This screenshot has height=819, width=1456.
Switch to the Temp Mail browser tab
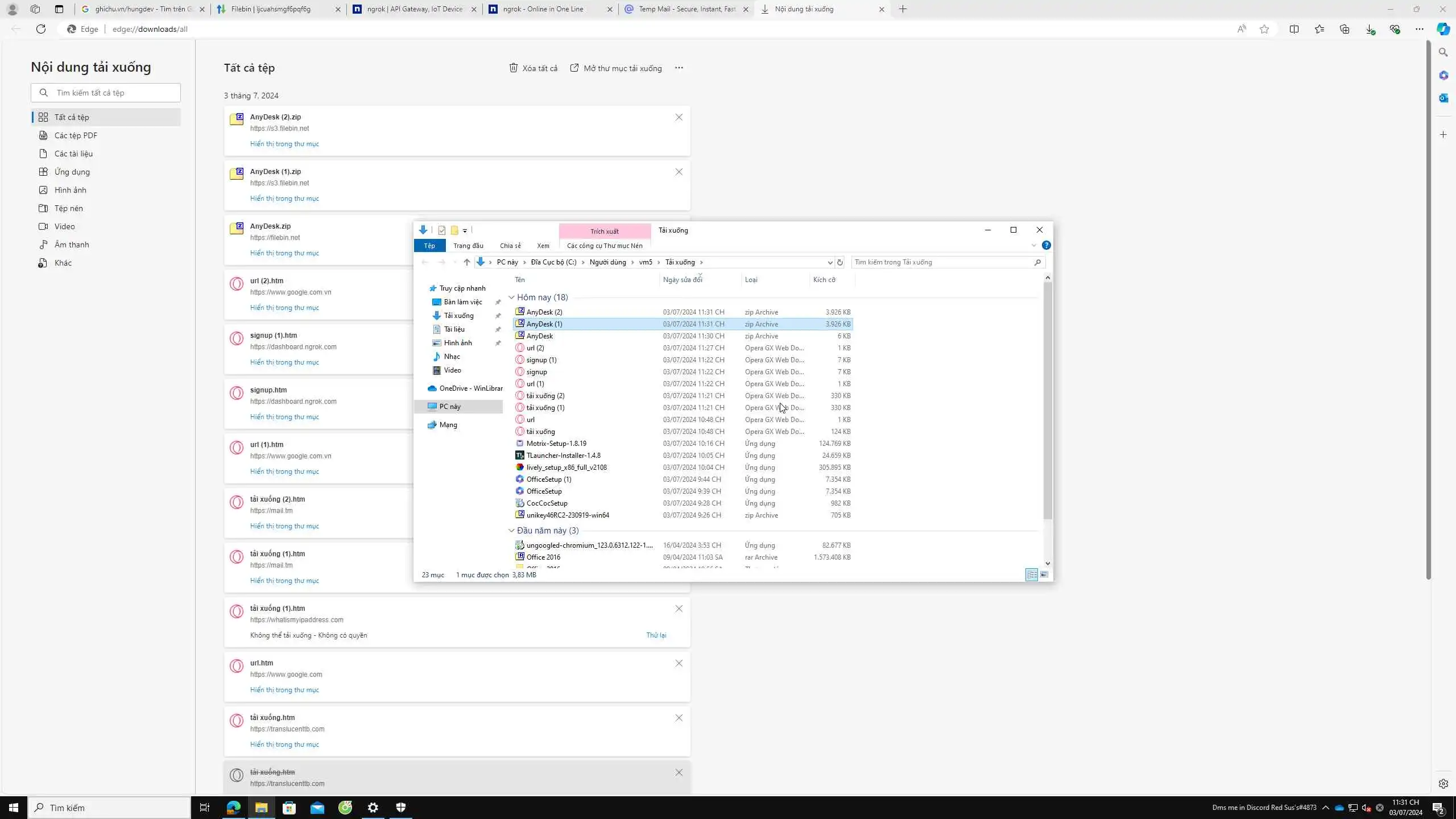pyautogui.click(x=686, y=9)
